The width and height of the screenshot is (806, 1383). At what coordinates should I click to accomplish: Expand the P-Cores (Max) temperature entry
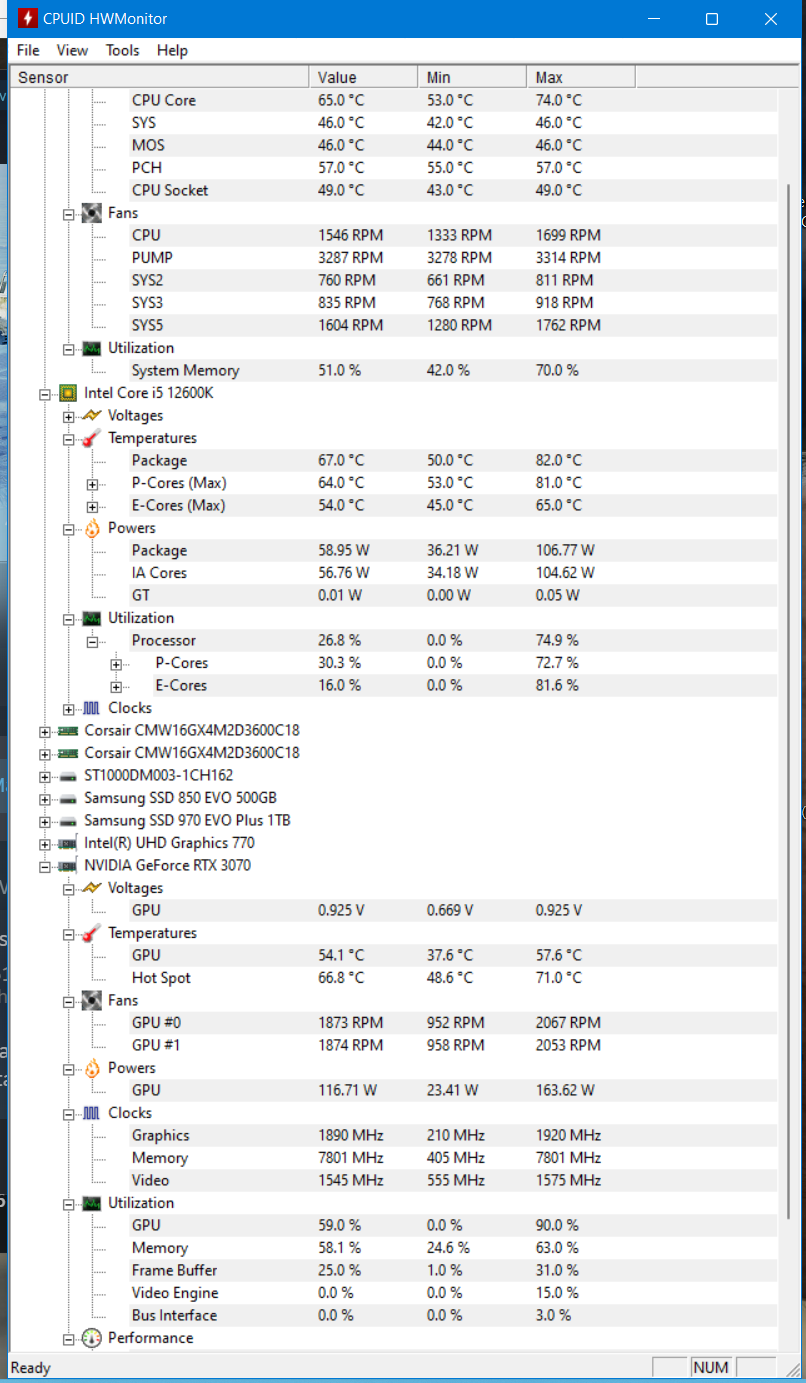point(92,484)
